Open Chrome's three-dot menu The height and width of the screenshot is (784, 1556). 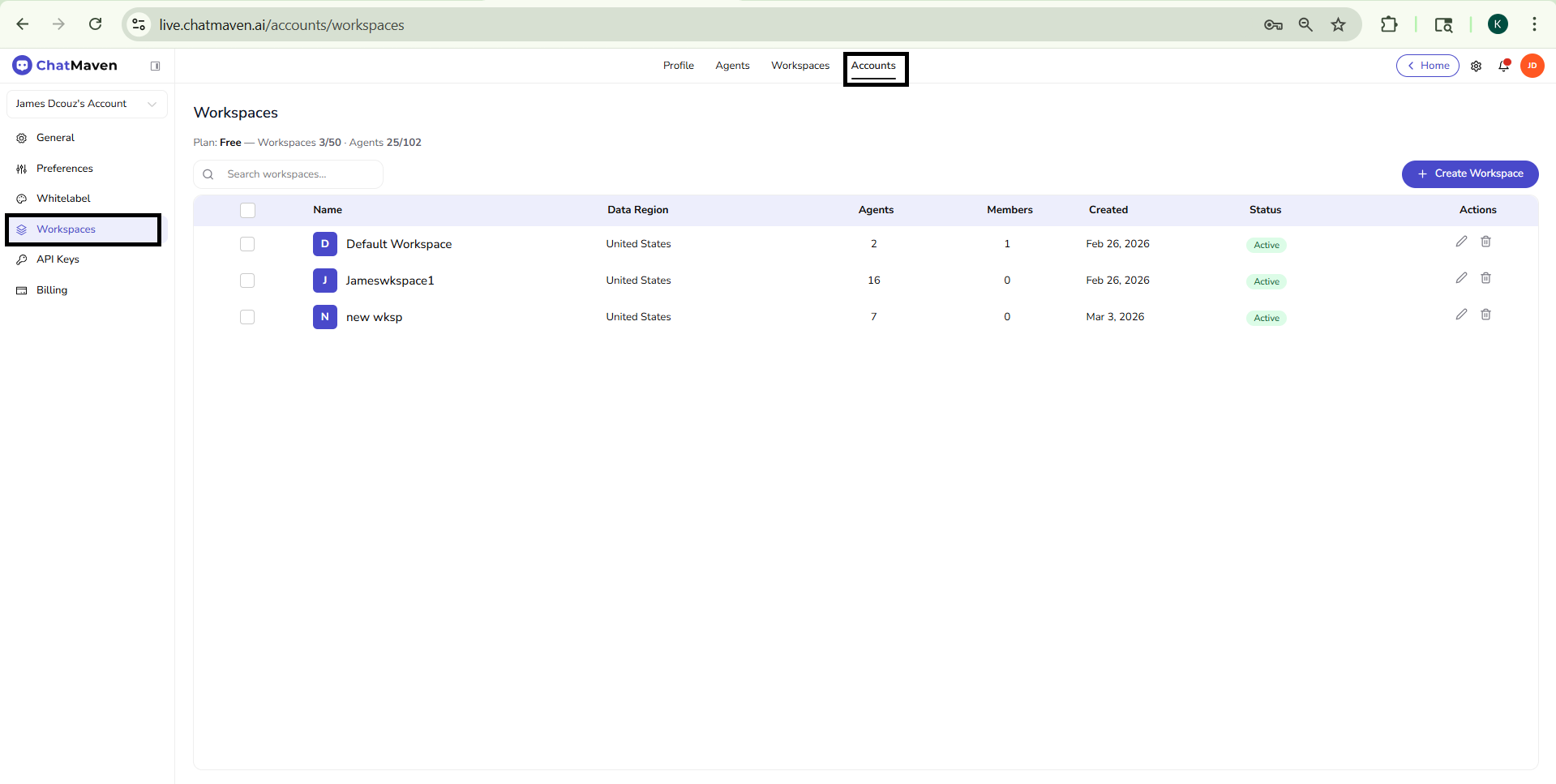[x=1535, y=24]
